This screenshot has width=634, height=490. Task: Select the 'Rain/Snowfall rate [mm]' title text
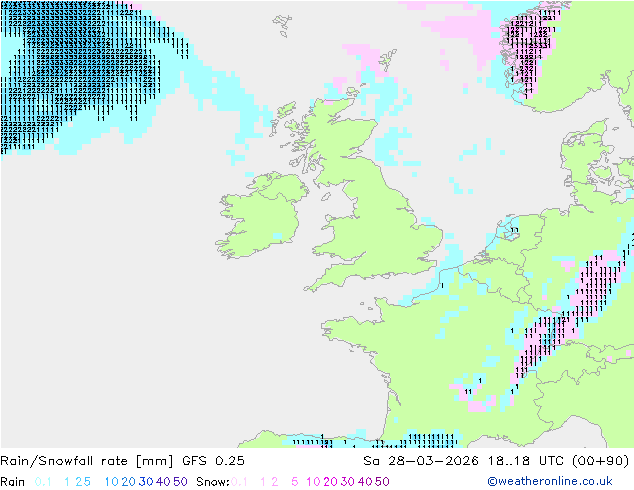pos(87,461)
